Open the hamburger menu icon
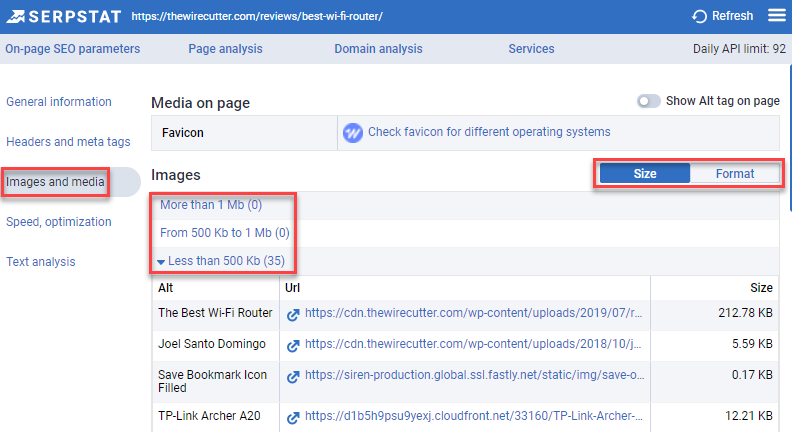Viewport: 792px width, 432px height. tap(776, 16)
